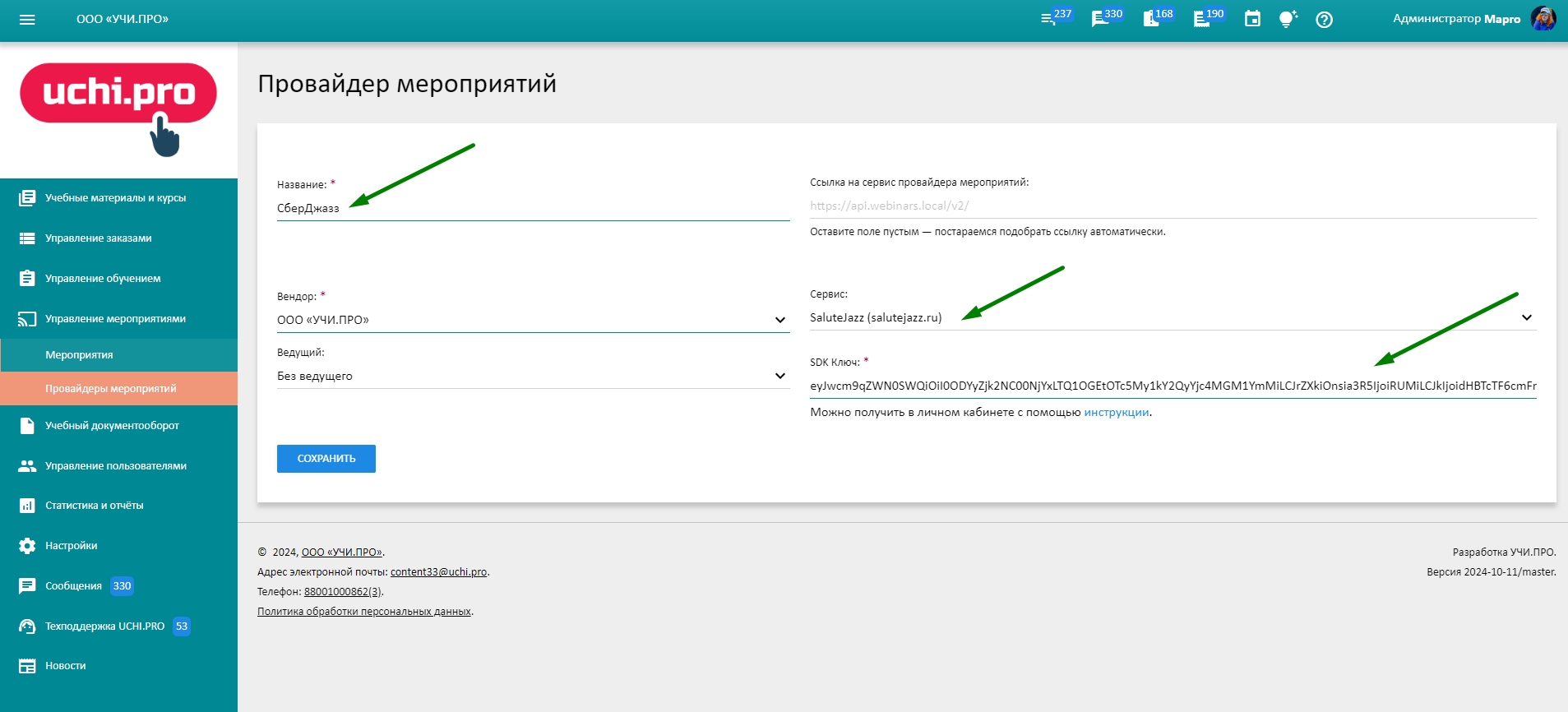
Task: Open Политика обработки персональных данных link
Action: click(364, 612)
